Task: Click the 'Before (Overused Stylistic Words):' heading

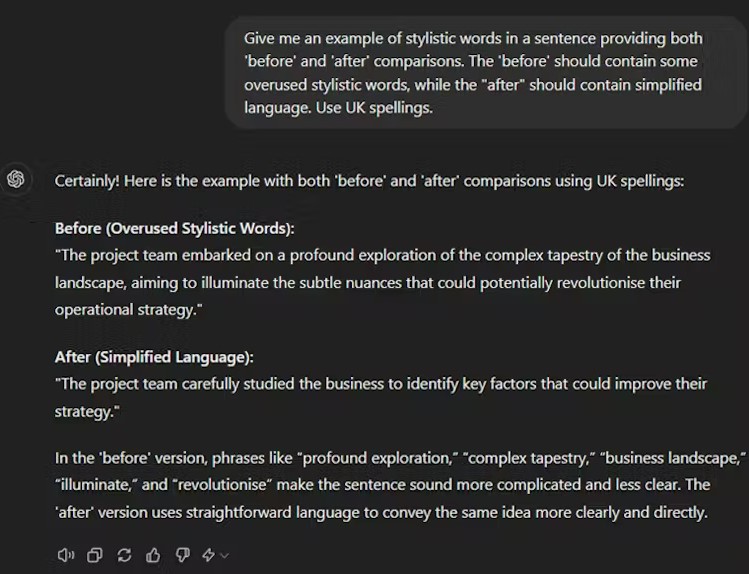Action: click(174, 228)
